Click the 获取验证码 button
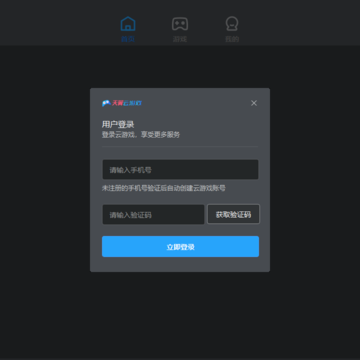This screenshot has height=360, width=360. click(233, 214)
